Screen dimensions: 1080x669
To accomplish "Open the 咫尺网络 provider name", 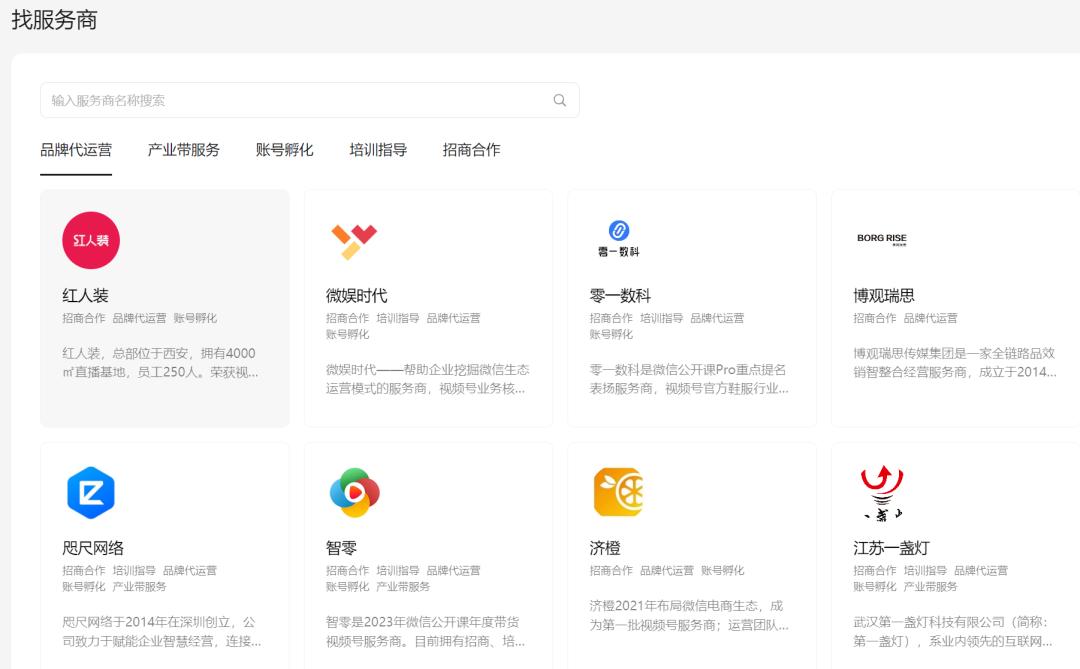I will pyautogui.click(x=93, y=548).
